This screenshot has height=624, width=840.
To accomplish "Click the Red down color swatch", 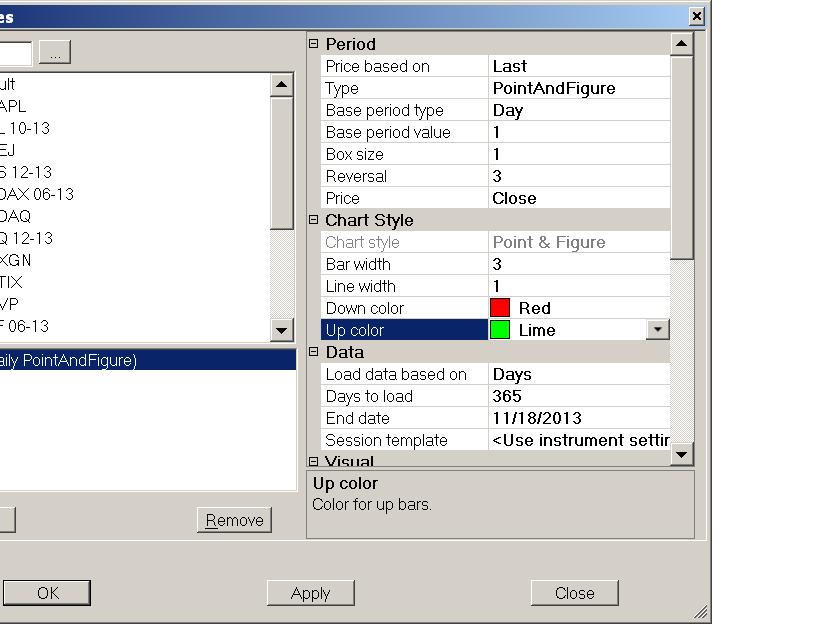I will tap(499, 308).
